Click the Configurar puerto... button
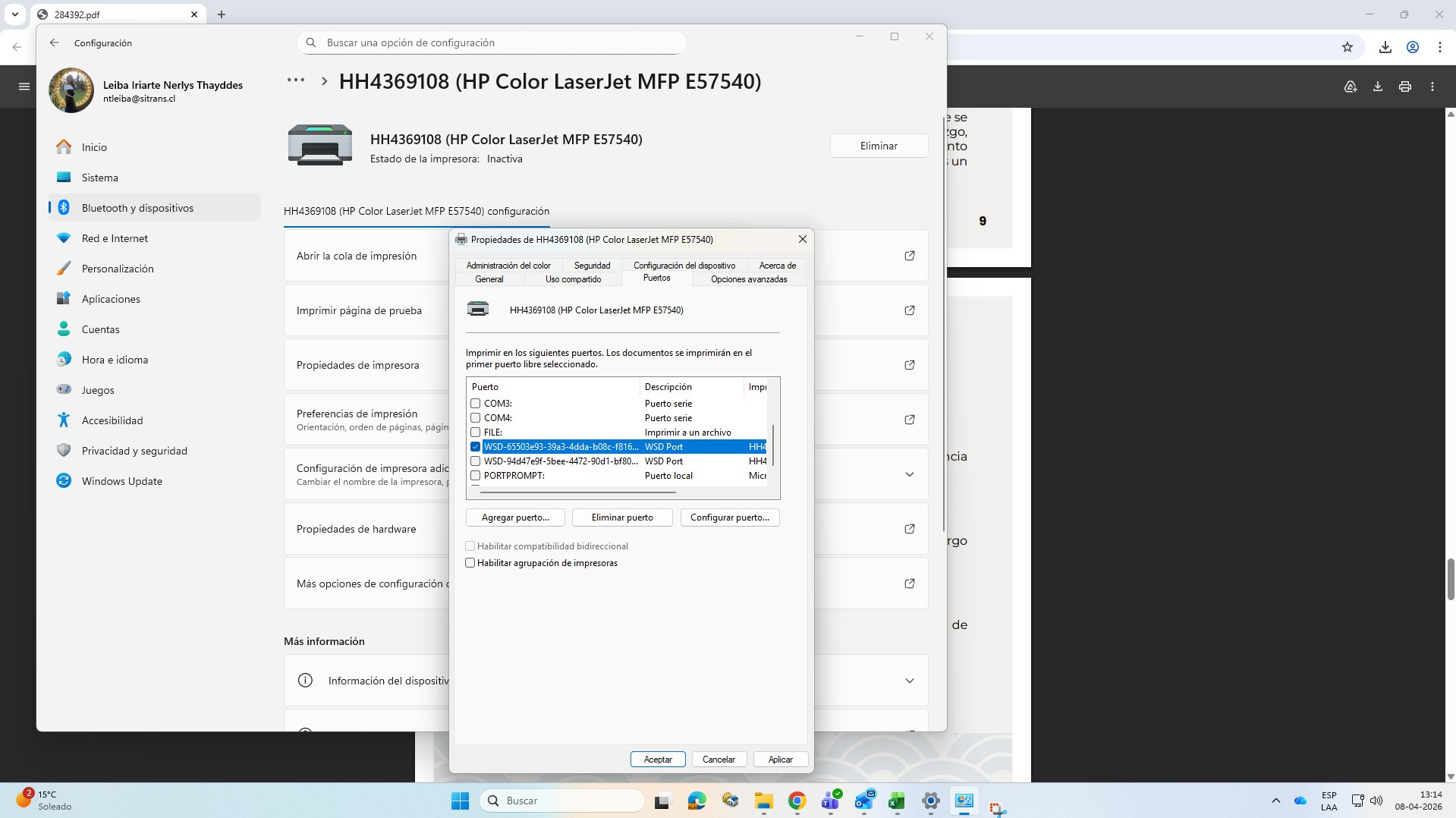This screenshot has height=818, width=1456. coord(730,518)
